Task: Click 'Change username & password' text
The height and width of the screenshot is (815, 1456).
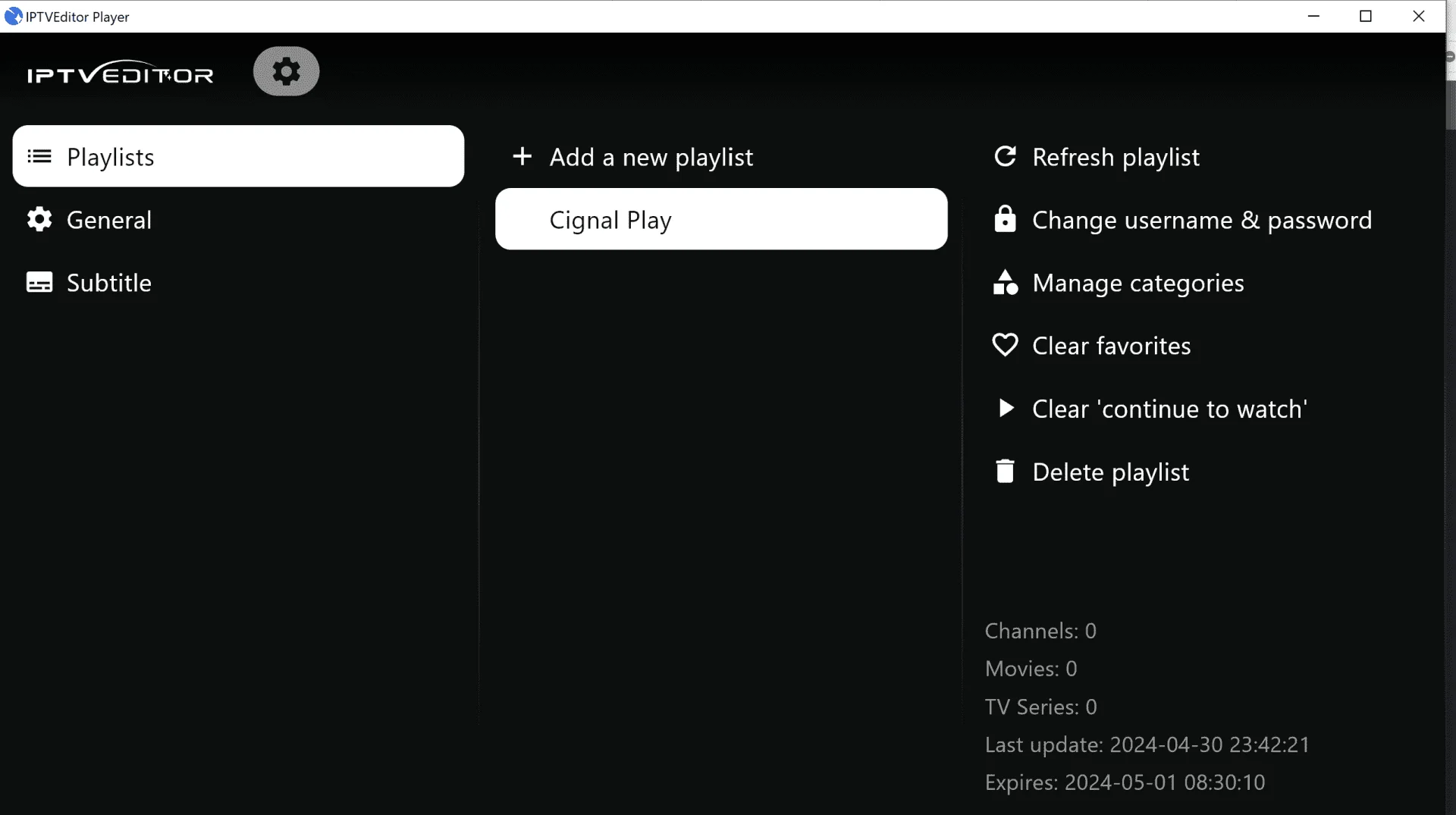Action: click(x=1202, y=220)
